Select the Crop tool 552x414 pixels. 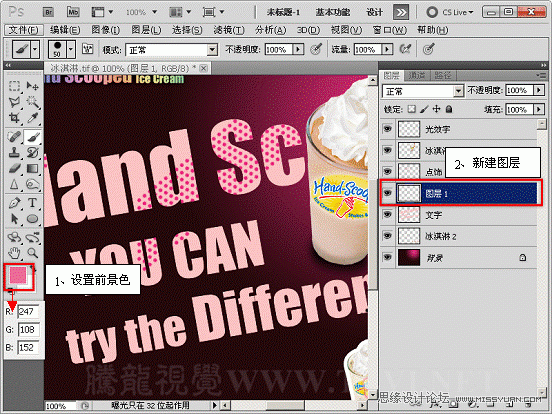(x=14, y=118)
